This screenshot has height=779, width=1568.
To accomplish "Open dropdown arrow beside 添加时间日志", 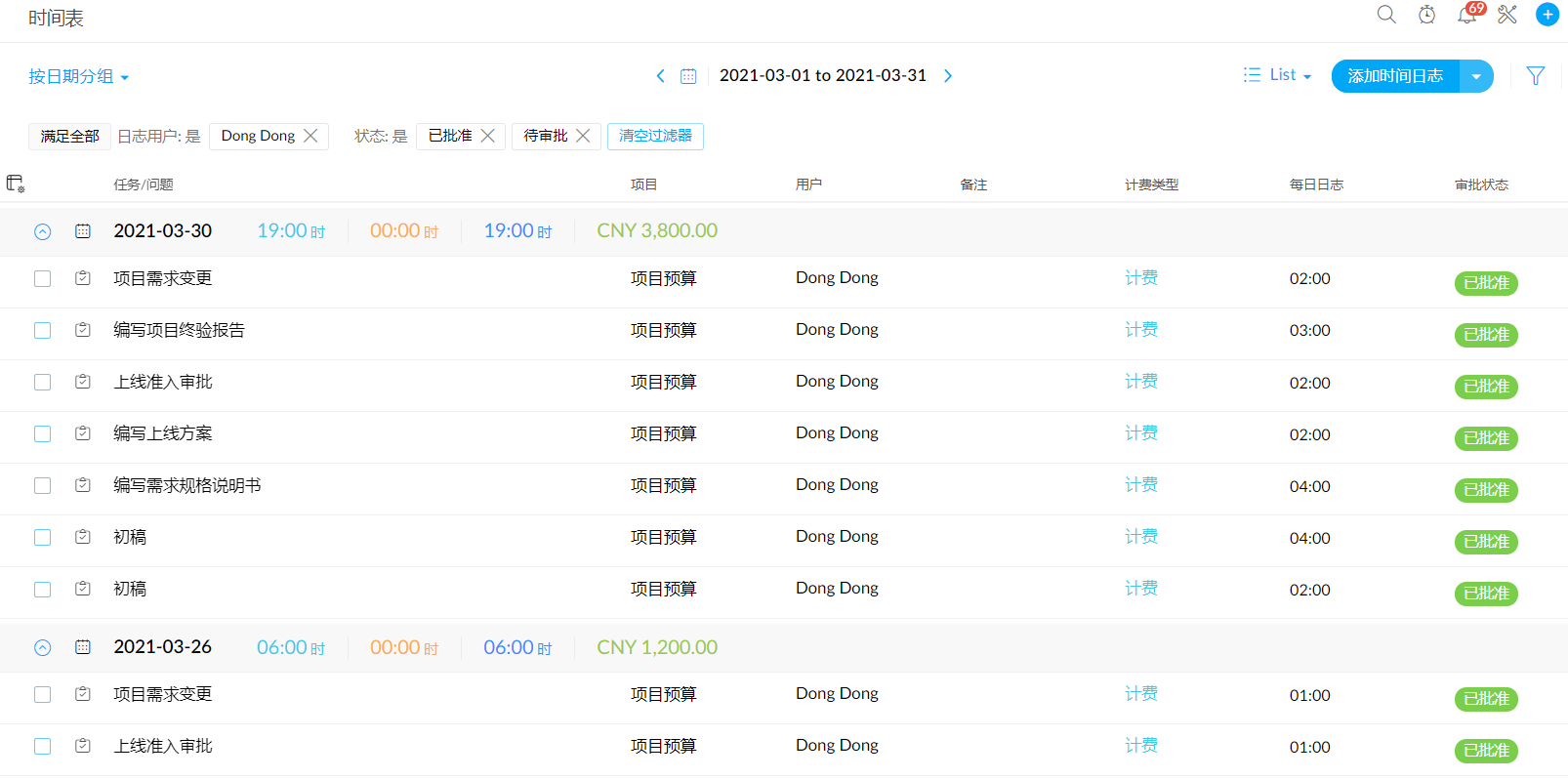I will click(1476, 76).
